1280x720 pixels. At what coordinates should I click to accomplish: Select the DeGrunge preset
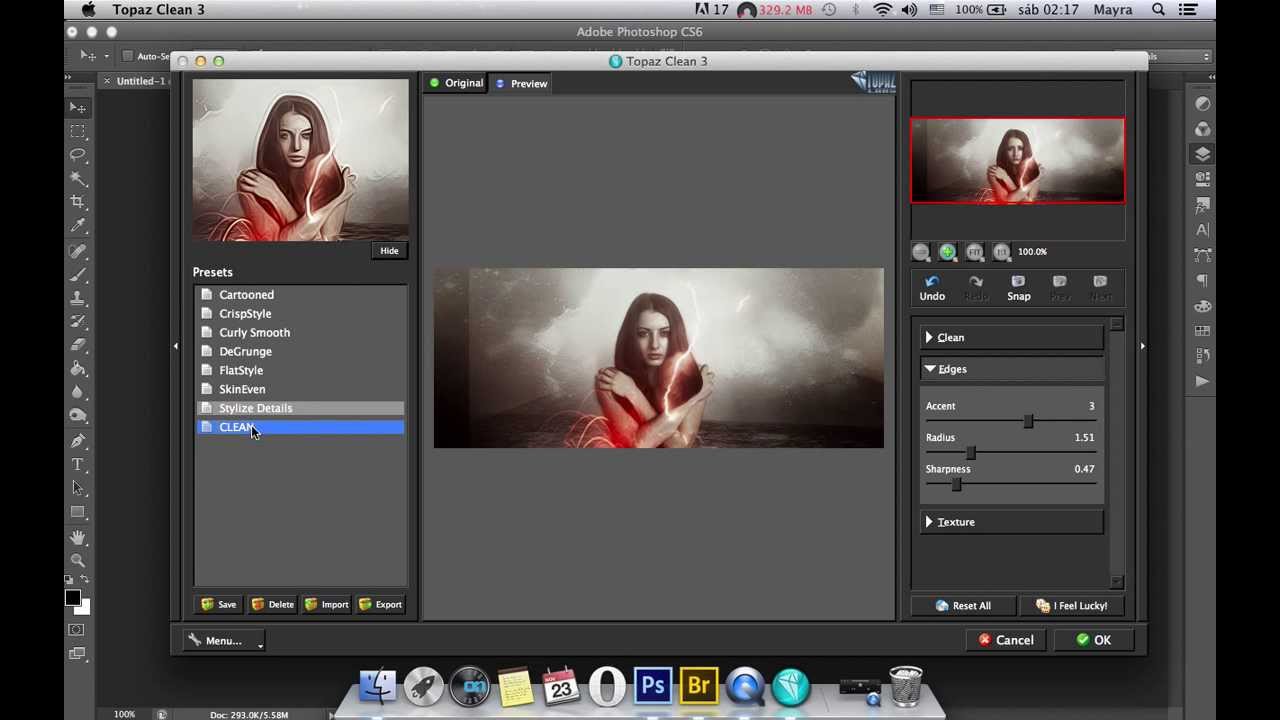tap(299, 352)
